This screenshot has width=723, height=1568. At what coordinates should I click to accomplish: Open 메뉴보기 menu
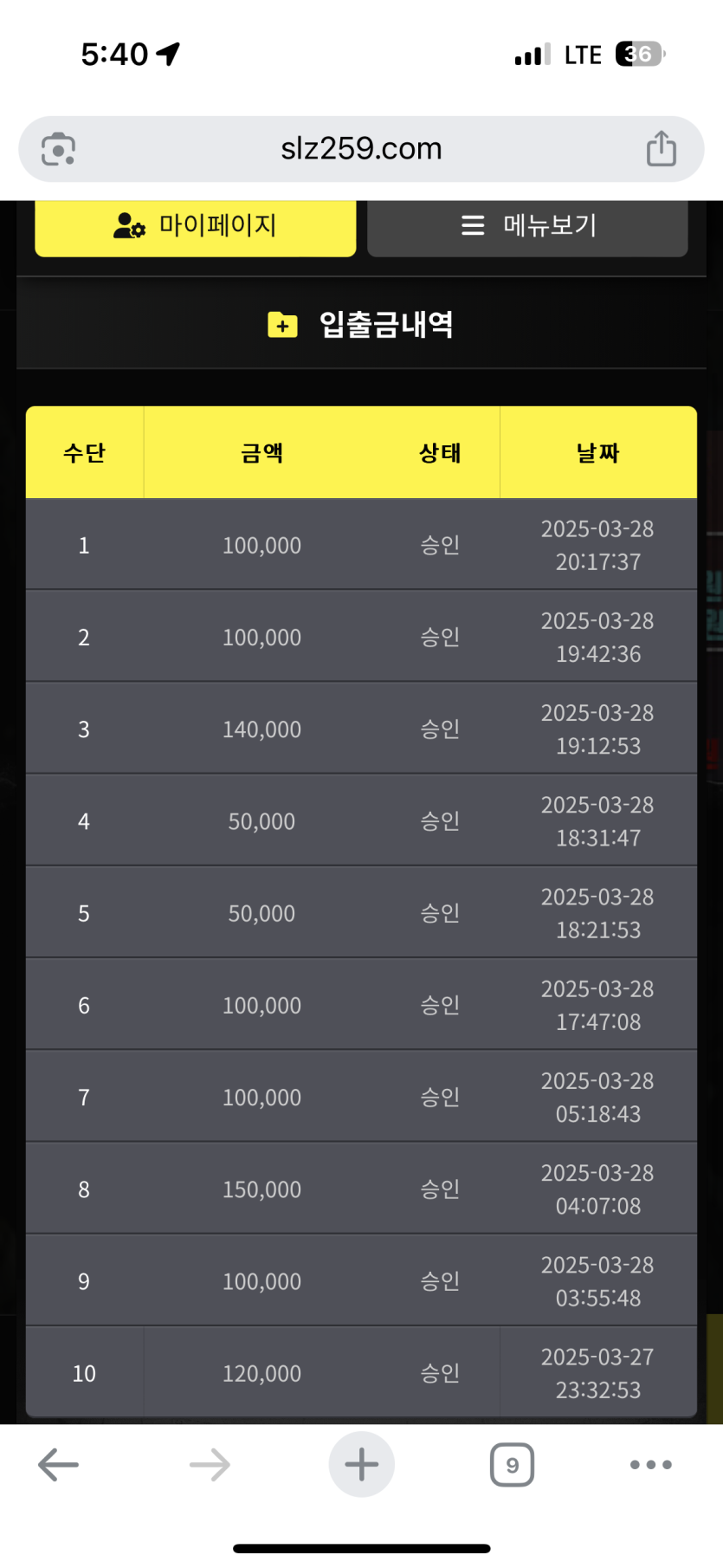528,226
